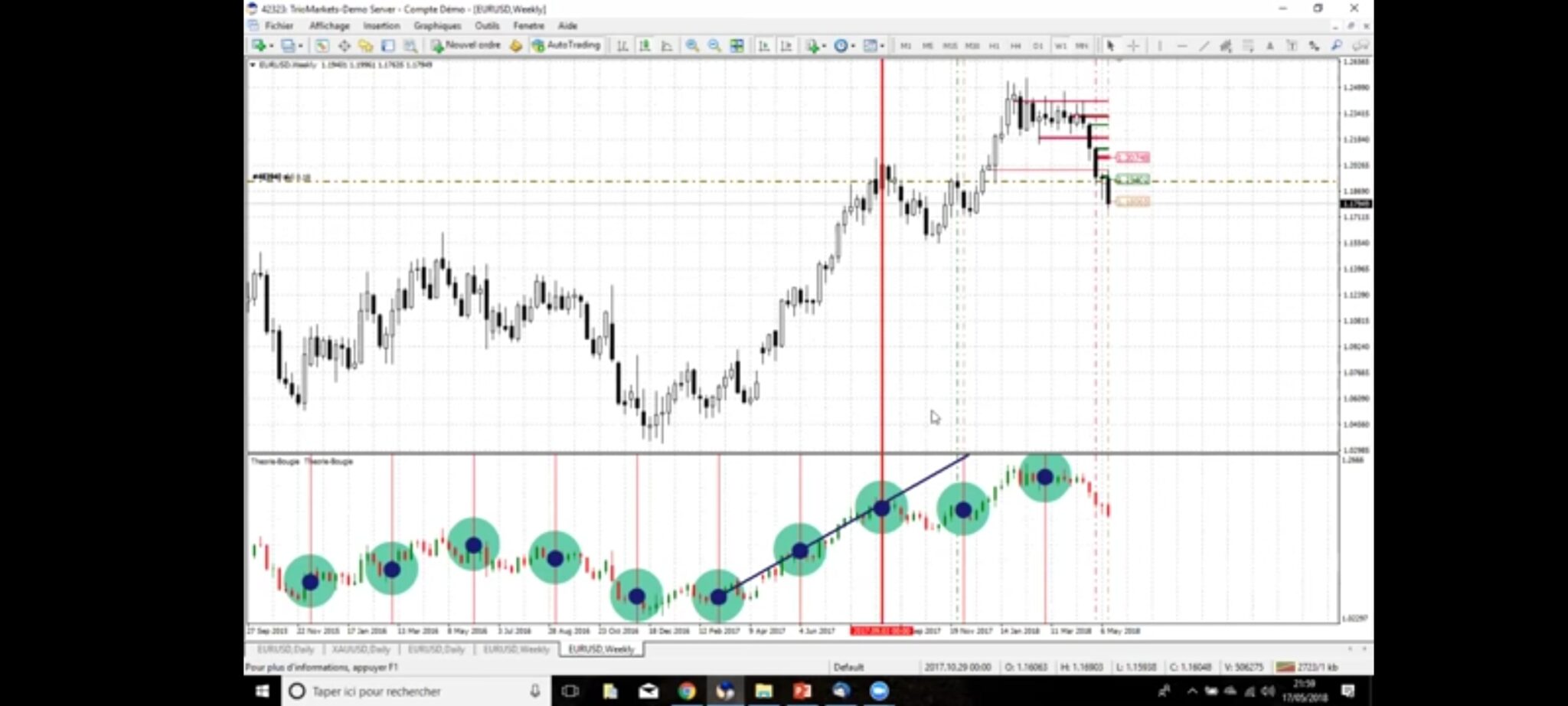This screenshot has height=706, width=1568.
Task: Toggle the AutoTrading button
Action: point(567,46)
